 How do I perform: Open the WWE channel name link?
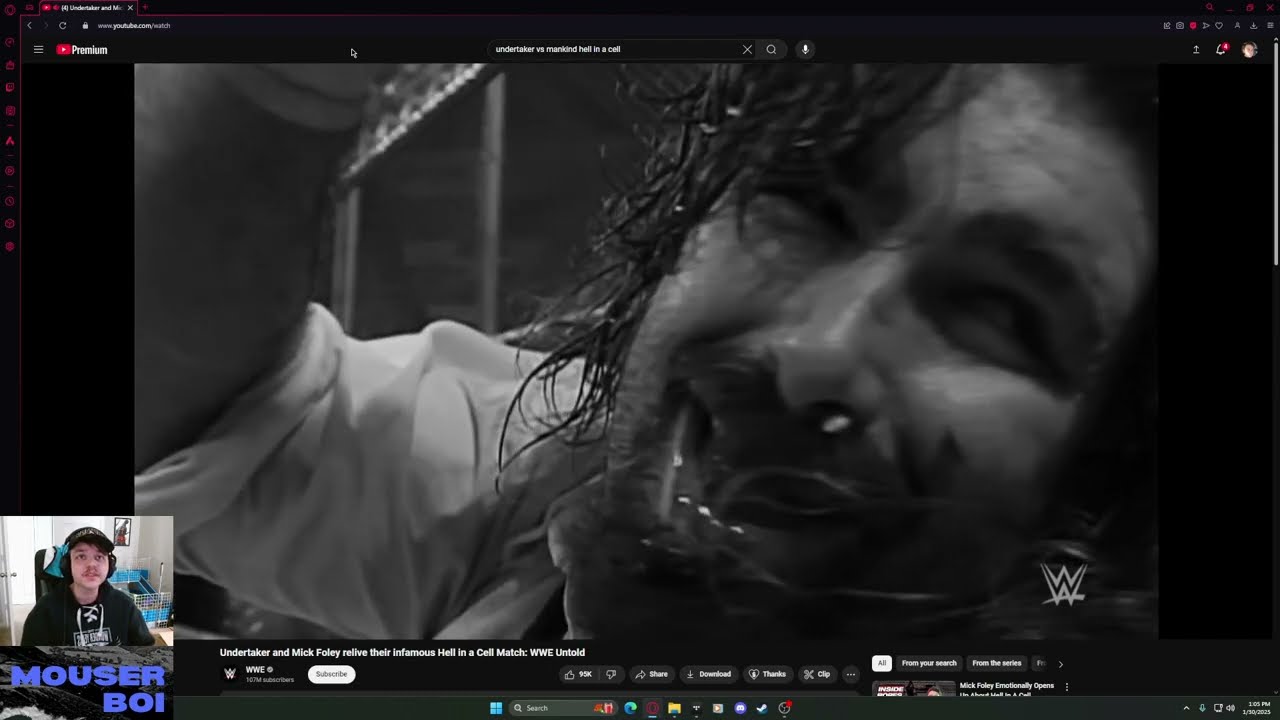point(255,670)
